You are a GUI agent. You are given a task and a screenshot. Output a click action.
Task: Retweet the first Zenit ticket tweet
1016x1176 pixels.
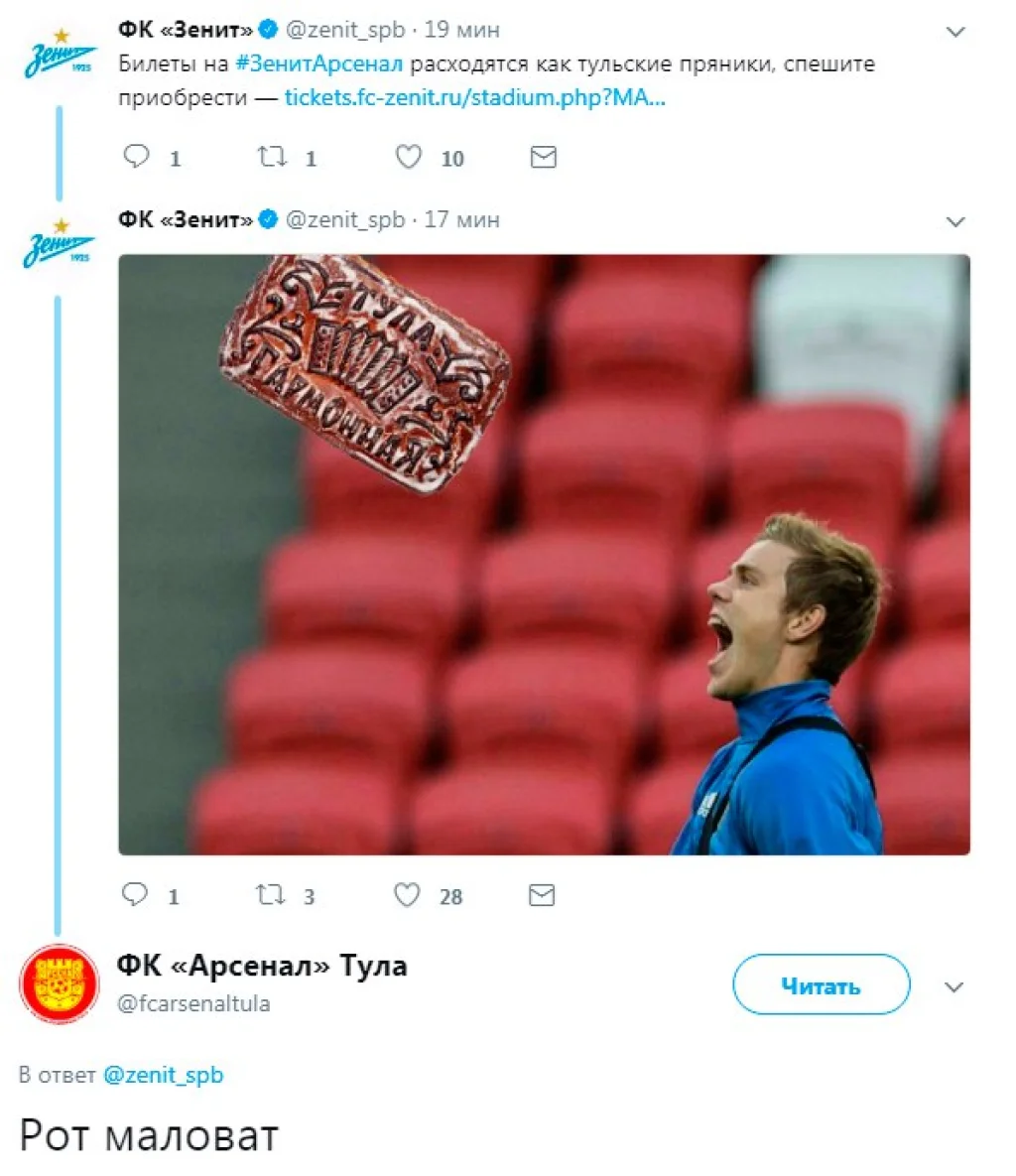pos(273,157)
